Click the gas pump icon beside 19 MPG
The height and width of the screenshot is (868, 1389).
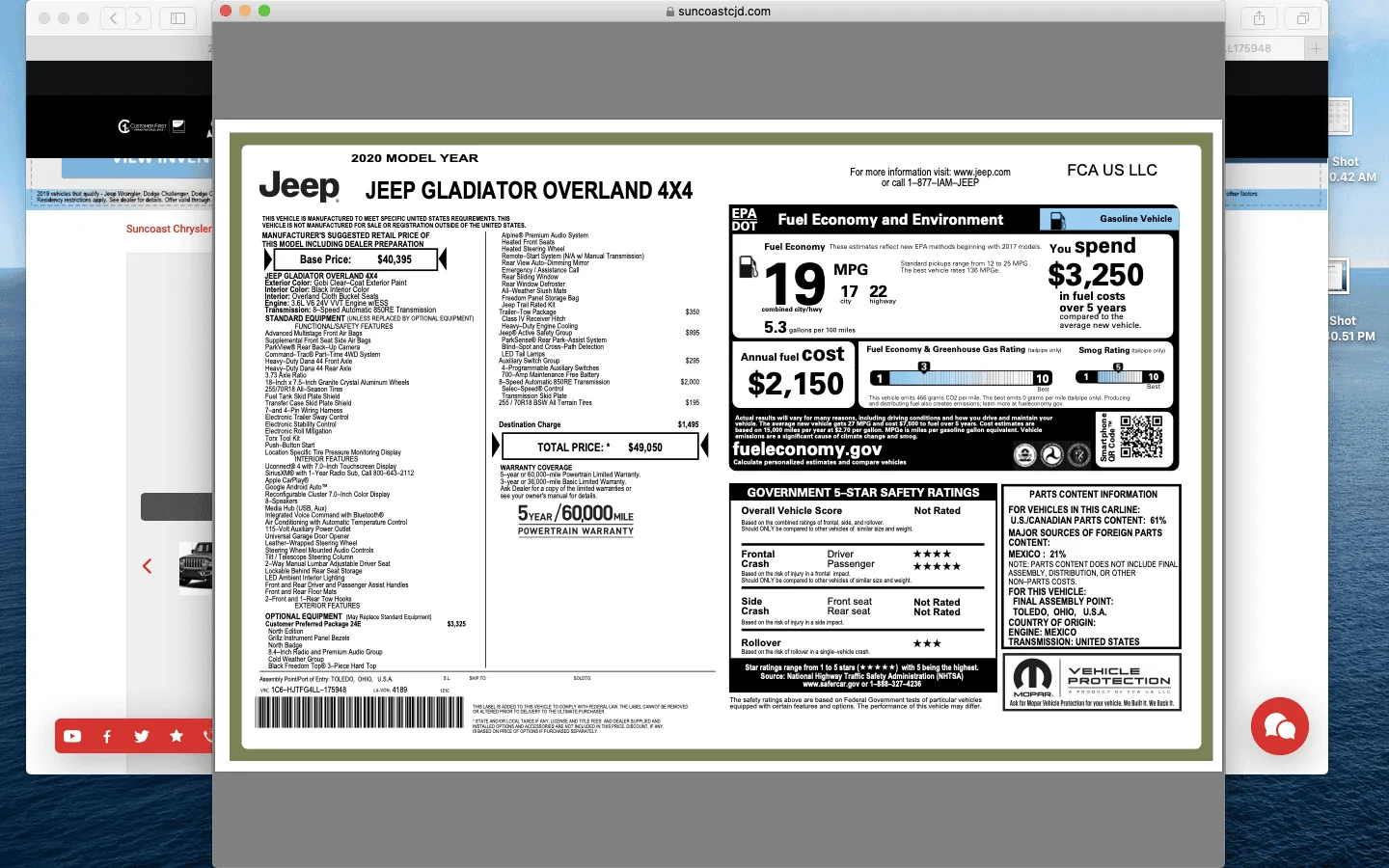(748, 266)
